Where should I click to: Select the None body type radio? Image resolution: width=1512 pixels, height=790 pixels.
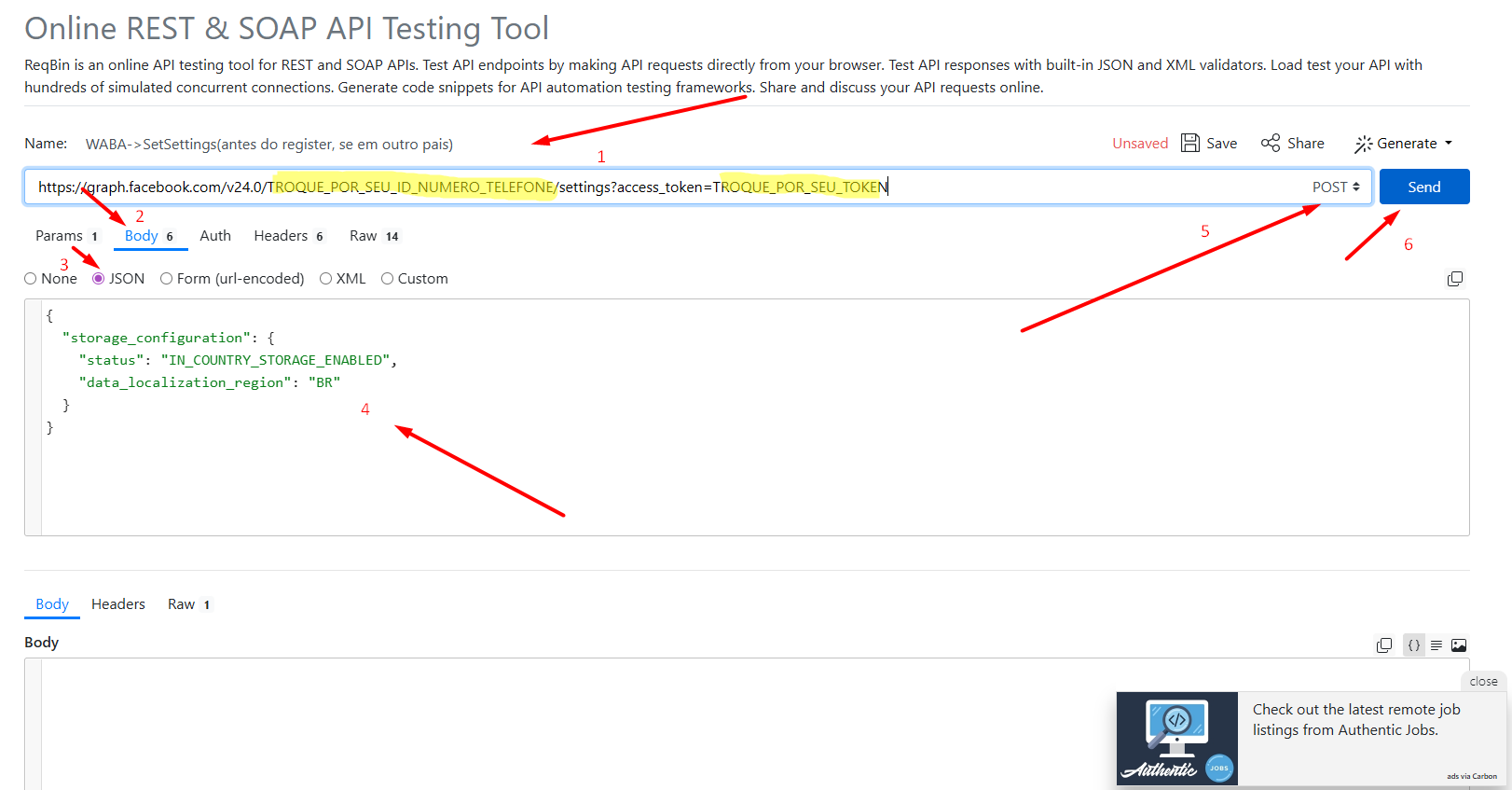coord(31,279)
